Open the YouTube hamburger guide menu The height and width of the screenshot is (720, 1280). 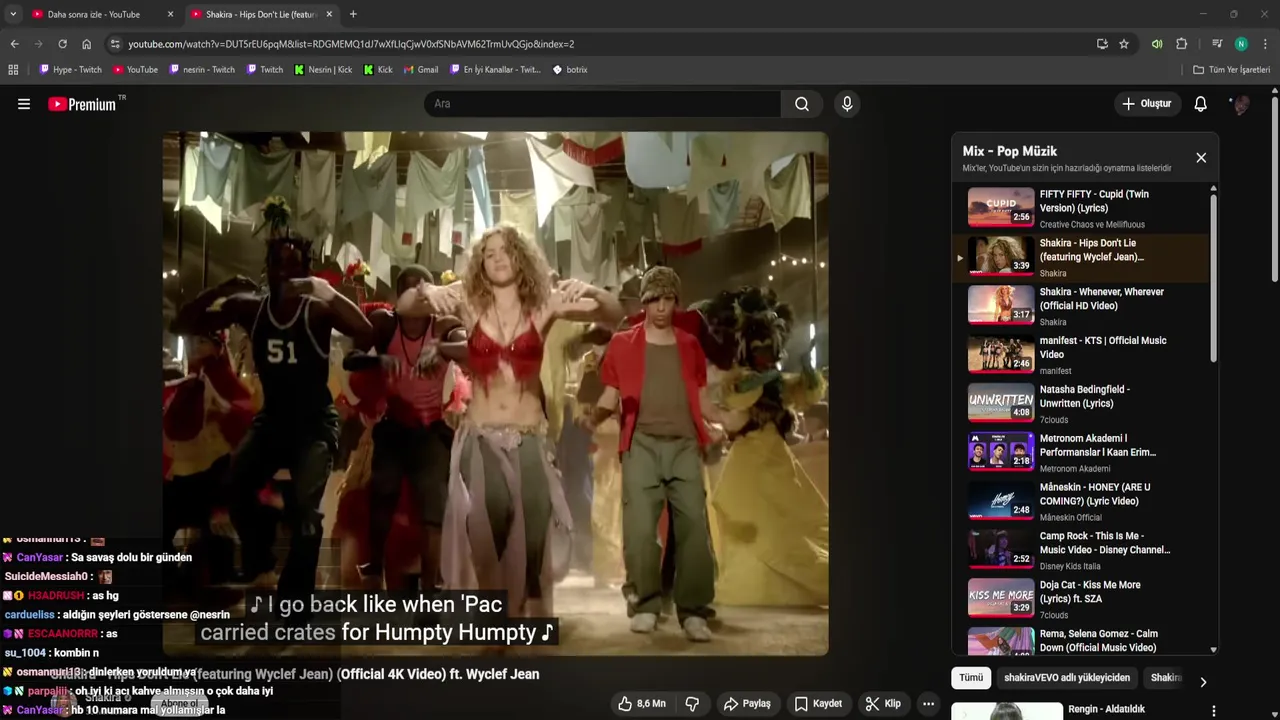[x=24, y=104]
